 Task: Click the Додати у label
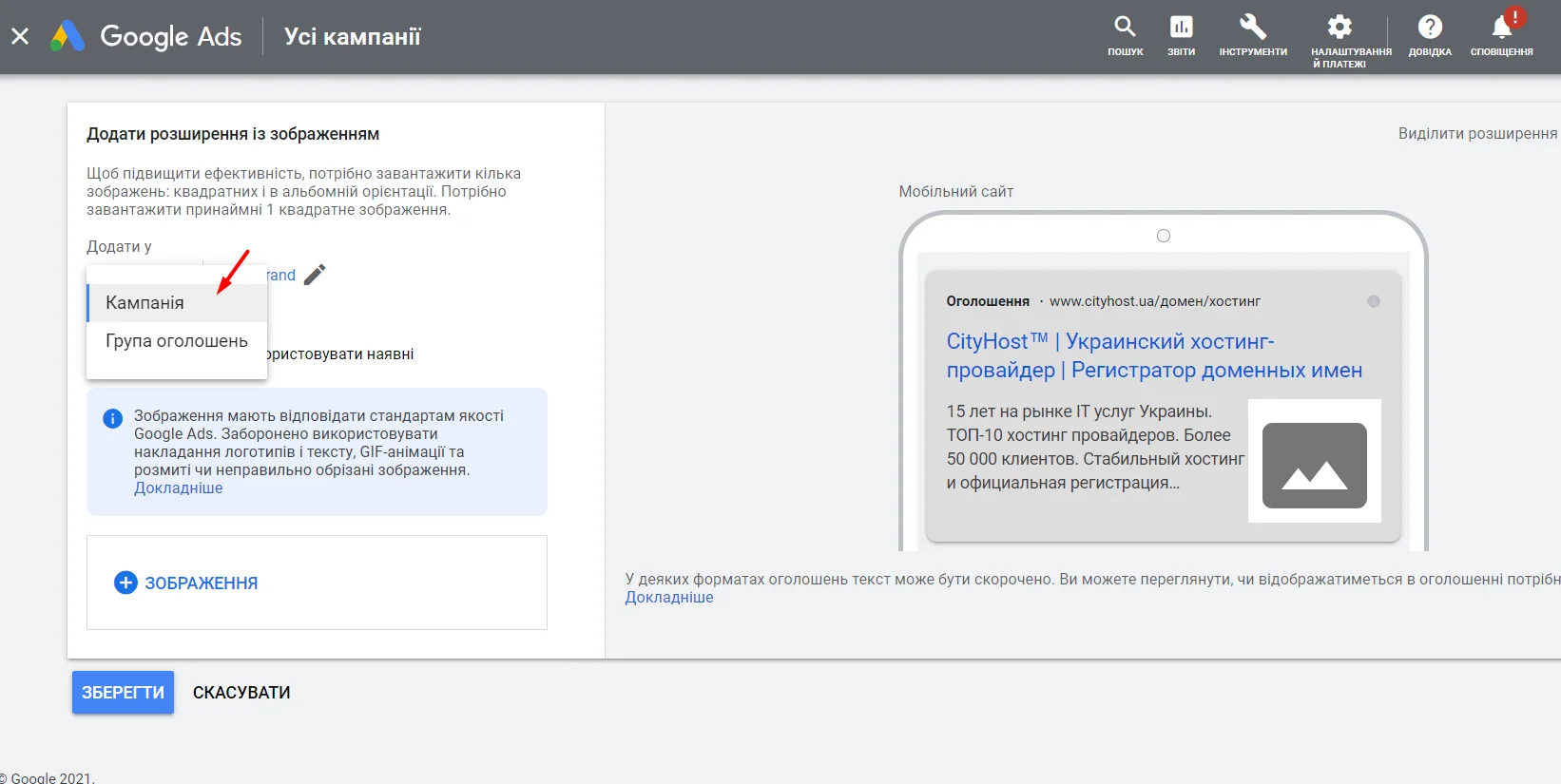[x=119, y=246]
